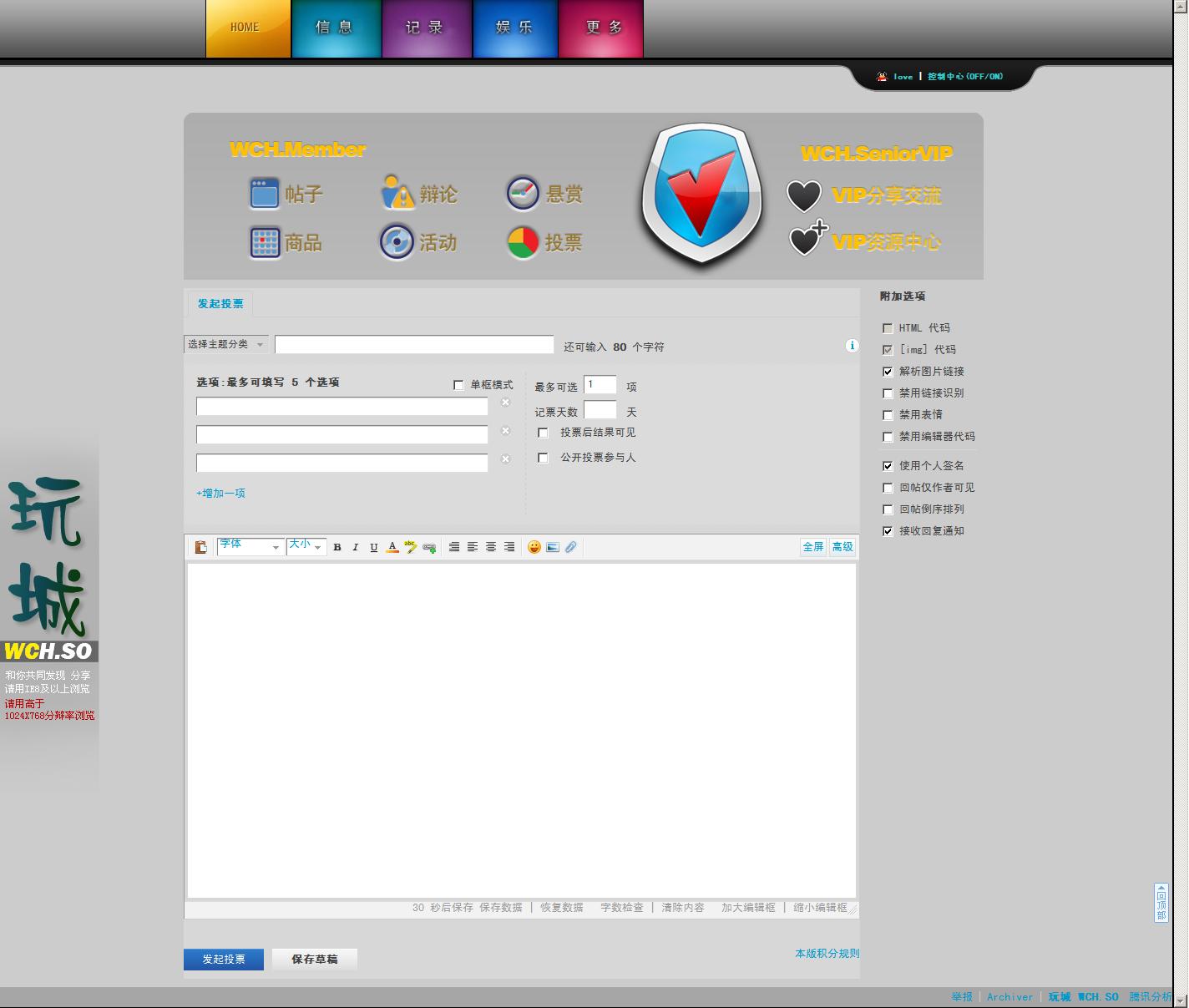
Task: Click the 活动 activity icon
Action: 397,242
